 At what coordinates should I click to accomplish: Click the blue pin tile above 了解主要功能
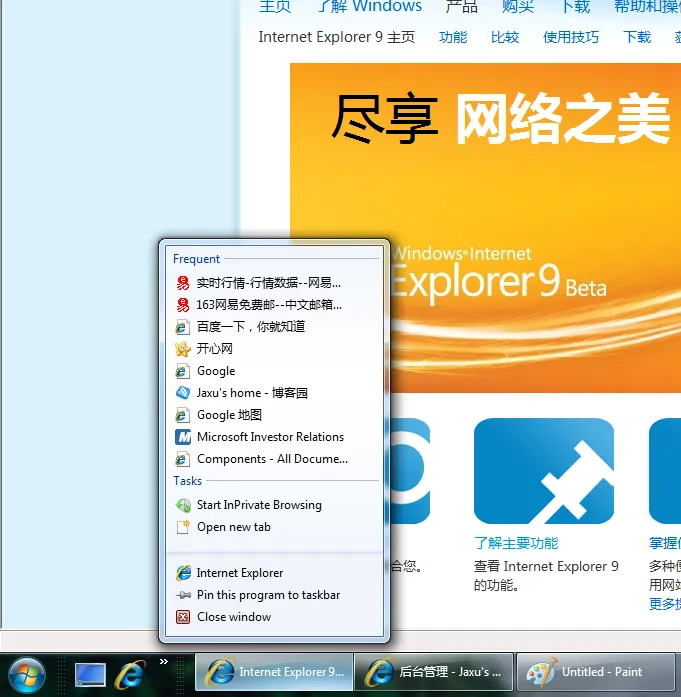coord(544,471)
